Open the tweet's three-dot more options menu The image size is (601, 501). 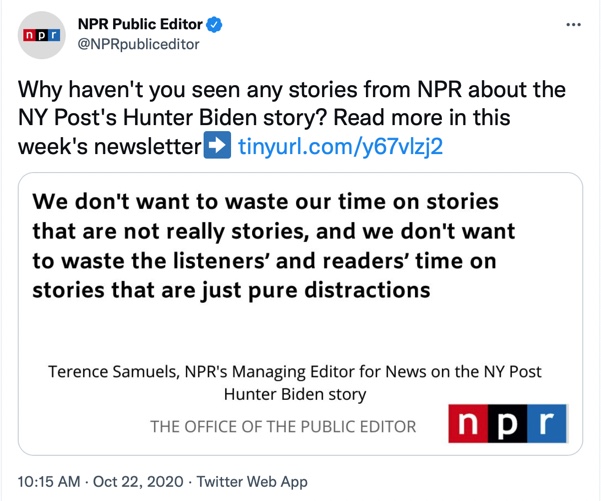pos(573,25)
